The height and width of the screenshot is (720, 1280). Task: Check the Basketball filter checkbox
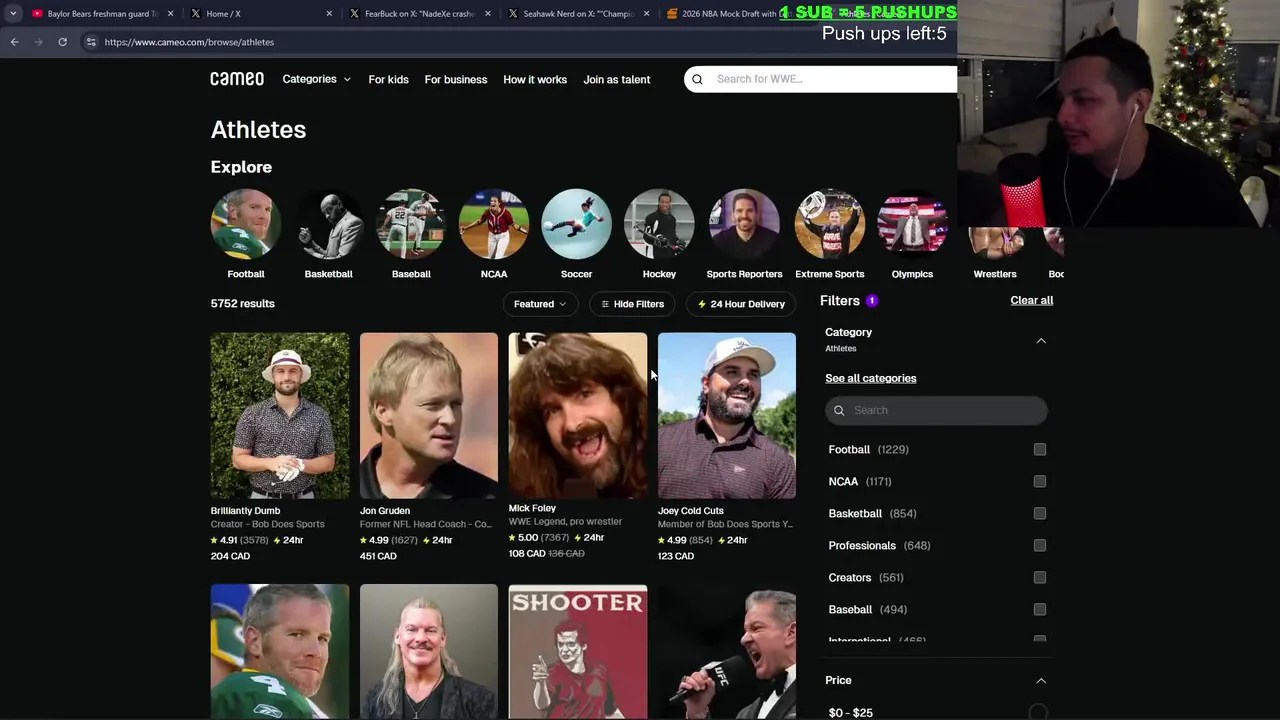1040,514
